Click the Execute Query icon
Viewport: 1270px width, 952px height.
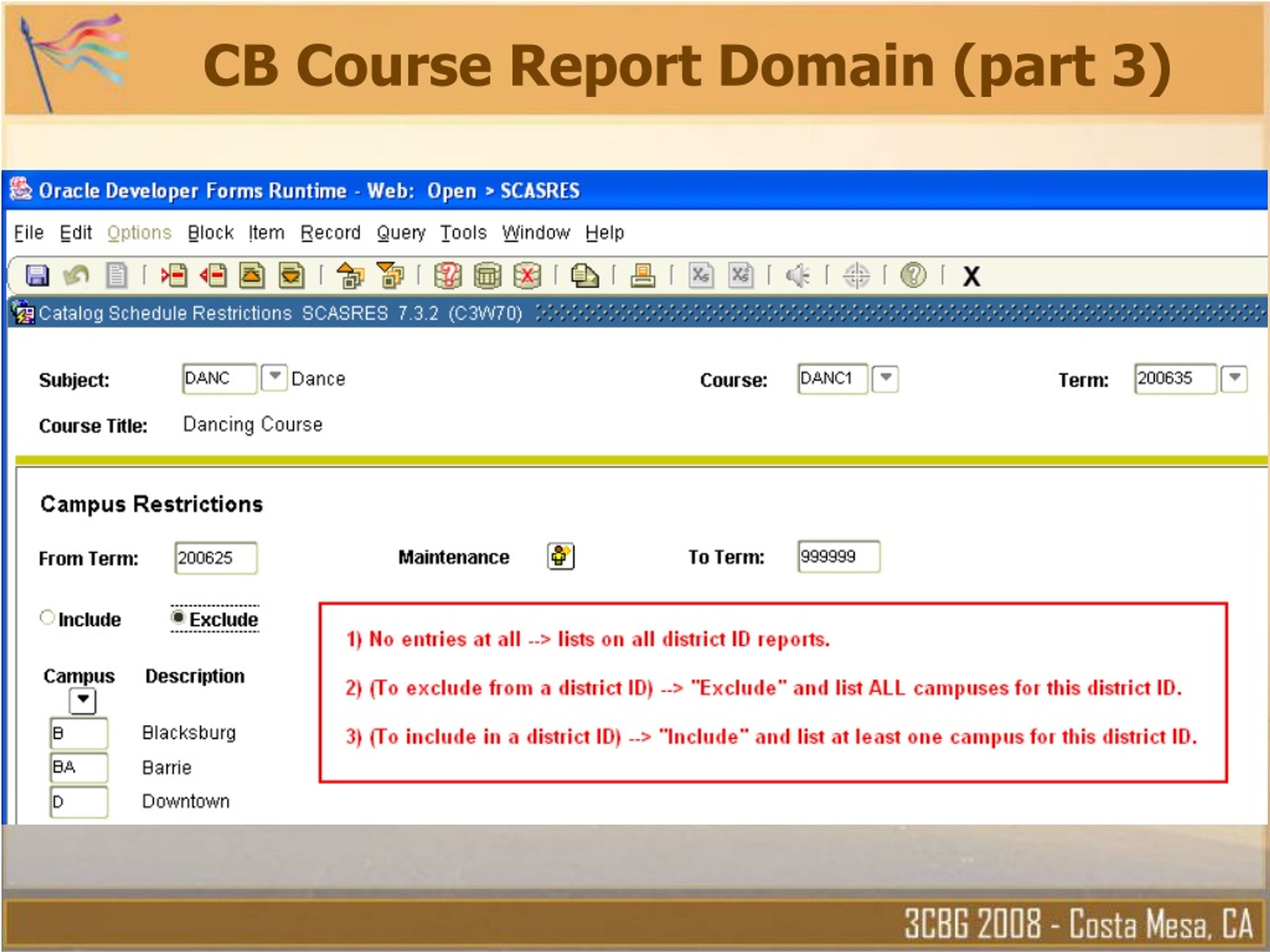pos(488,276)
